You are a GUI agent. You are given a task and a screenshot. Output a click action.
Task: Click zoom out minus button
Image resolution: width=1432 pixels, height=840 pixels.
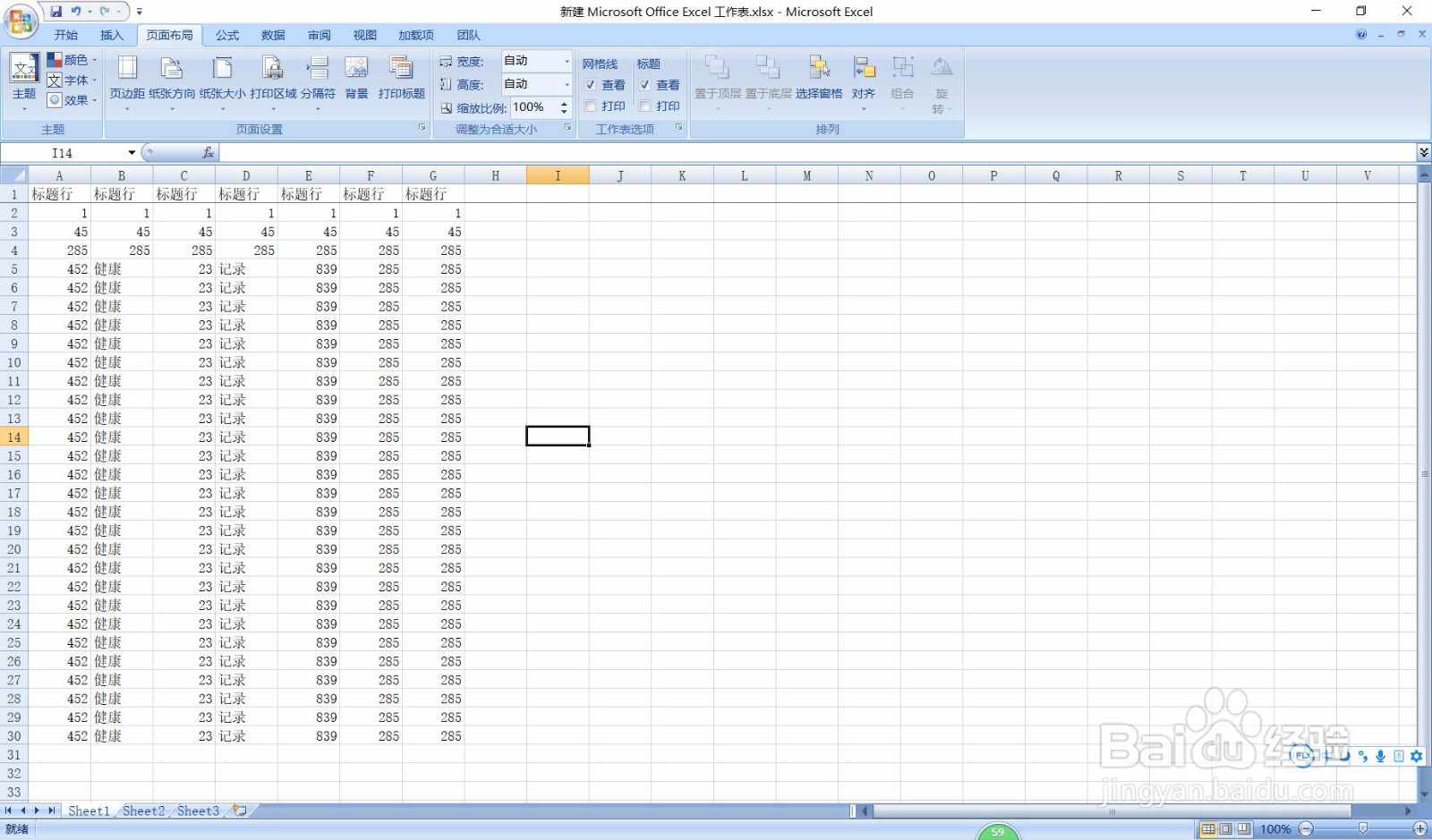(1306, 829)
